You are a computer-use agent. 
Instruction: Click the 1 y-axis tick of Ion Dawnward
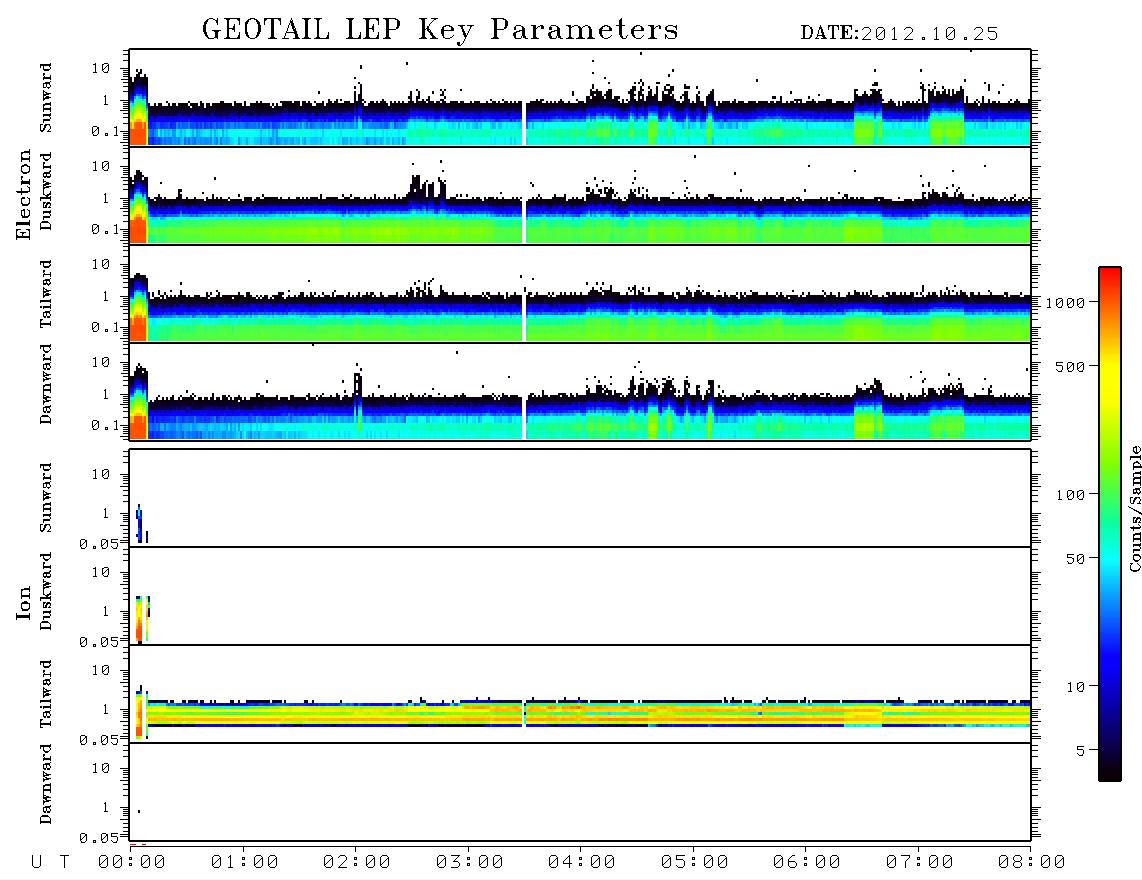click(106, 808)
